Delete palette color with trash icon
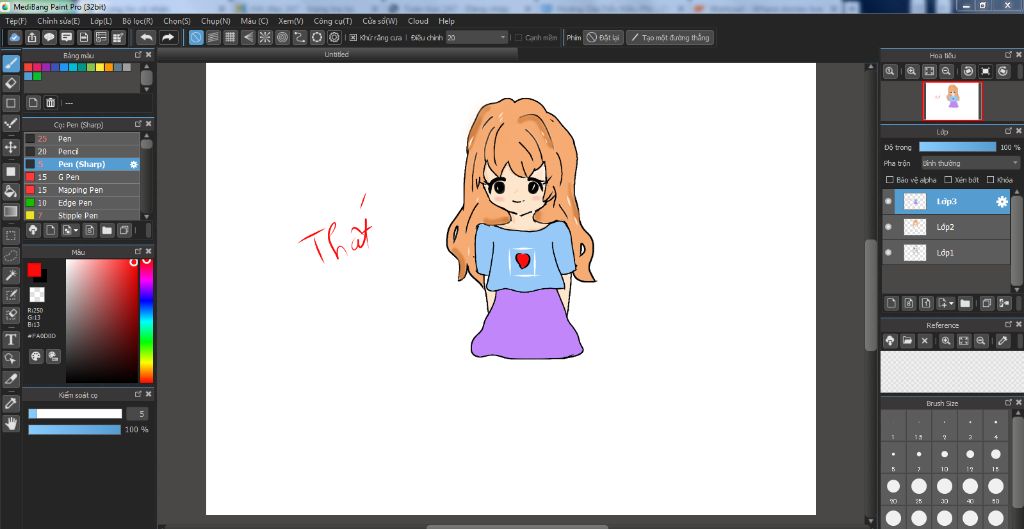 click(50, 103)
